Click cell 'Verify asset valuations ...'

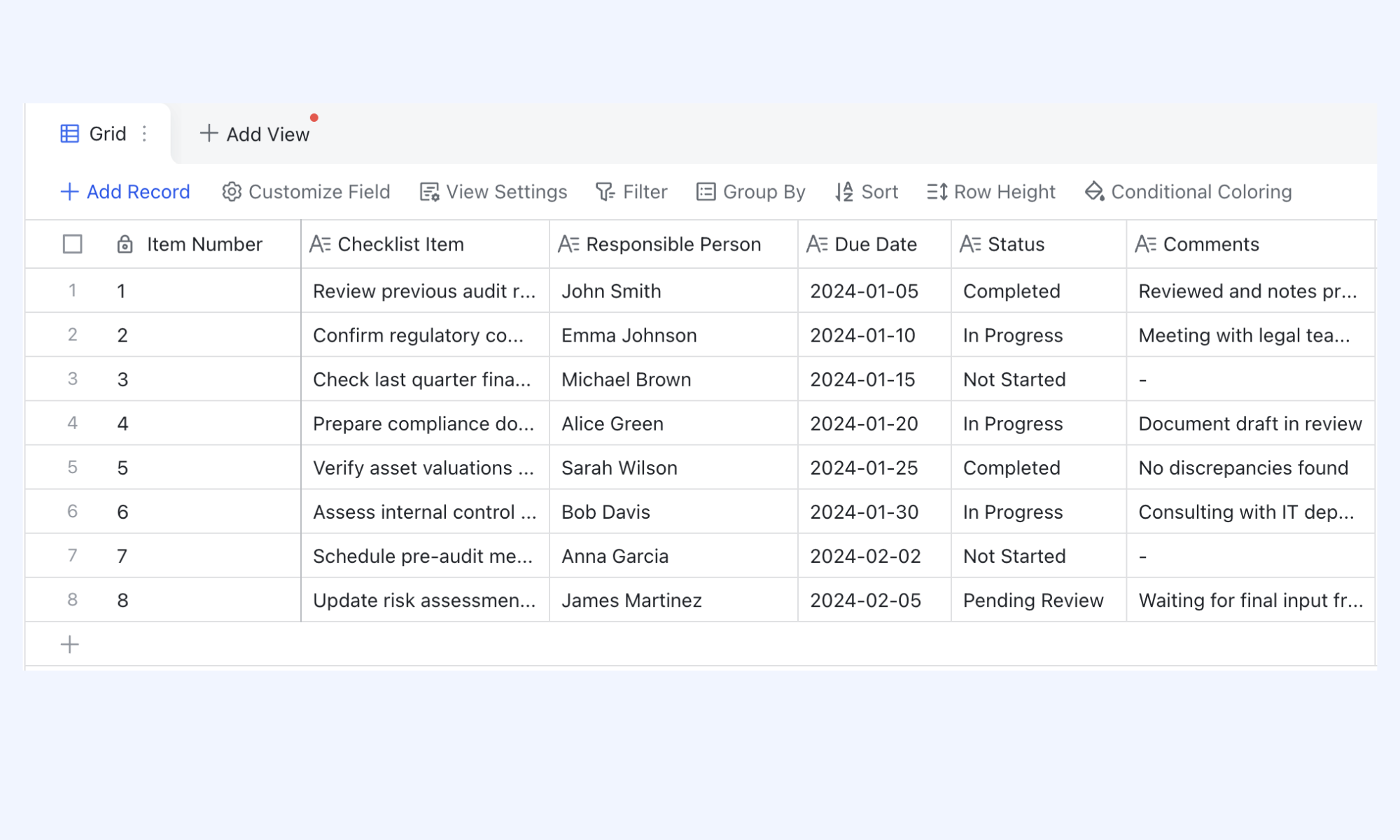425,468
